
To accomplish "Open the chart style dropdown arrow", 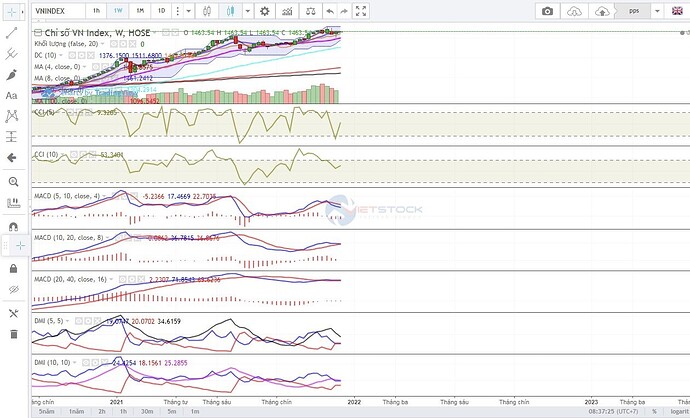I will point(248,11).
